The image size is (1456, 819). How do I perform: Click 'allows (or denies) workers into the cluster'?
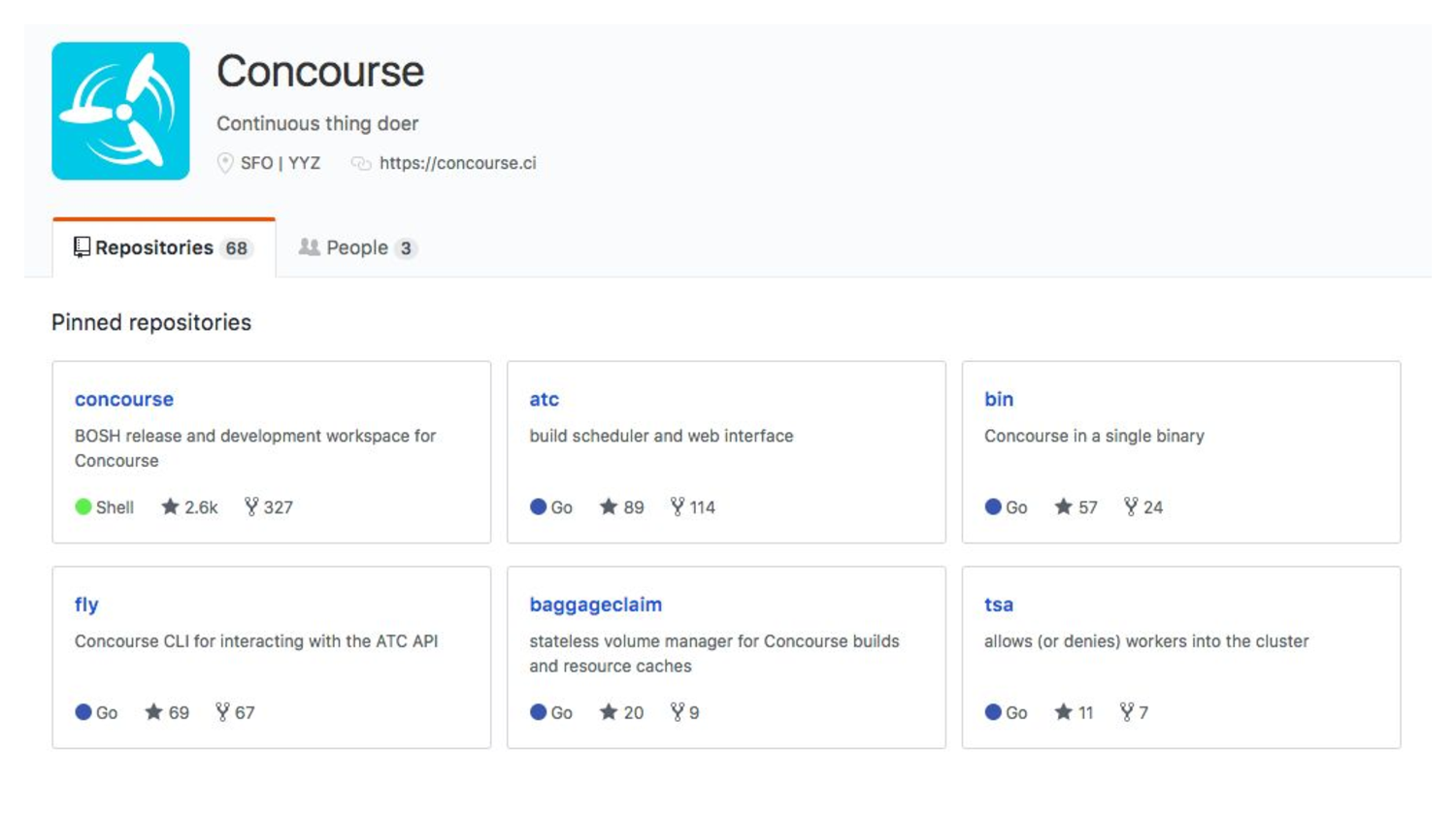click(1146, 641)
